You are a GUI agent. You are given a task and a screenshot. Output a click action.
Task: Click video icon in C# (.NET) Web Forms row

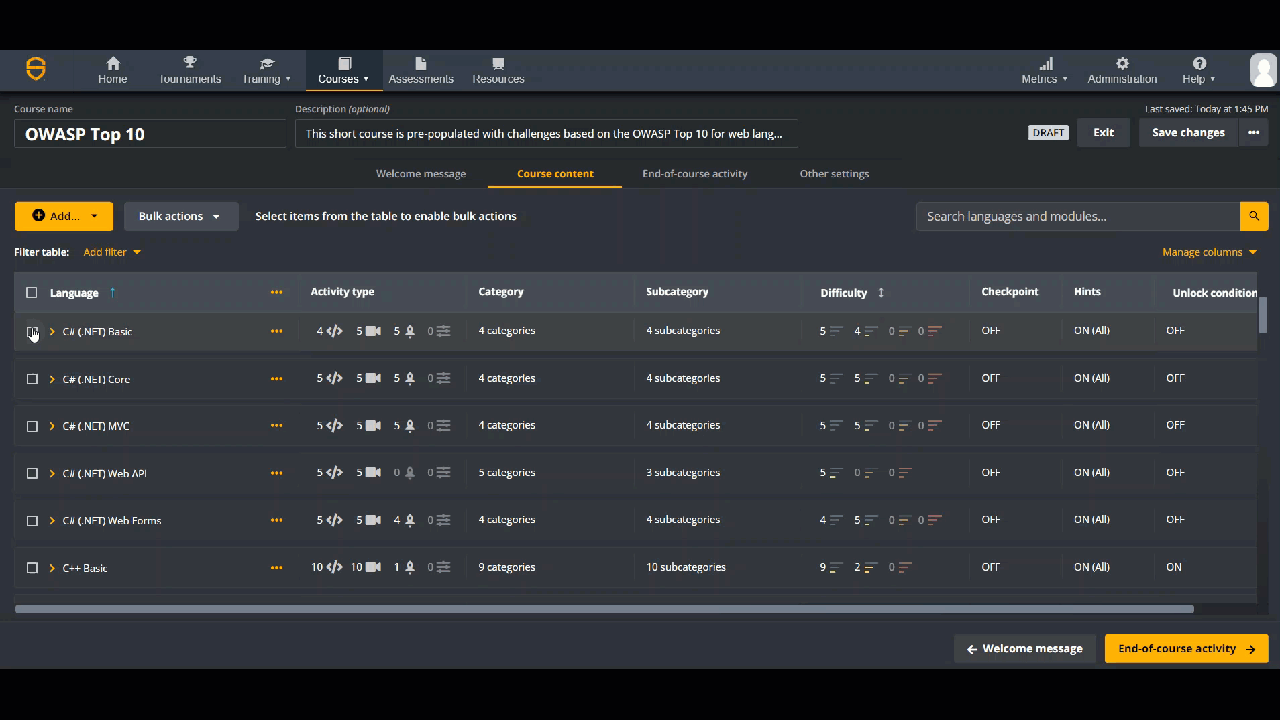(373, 520)
